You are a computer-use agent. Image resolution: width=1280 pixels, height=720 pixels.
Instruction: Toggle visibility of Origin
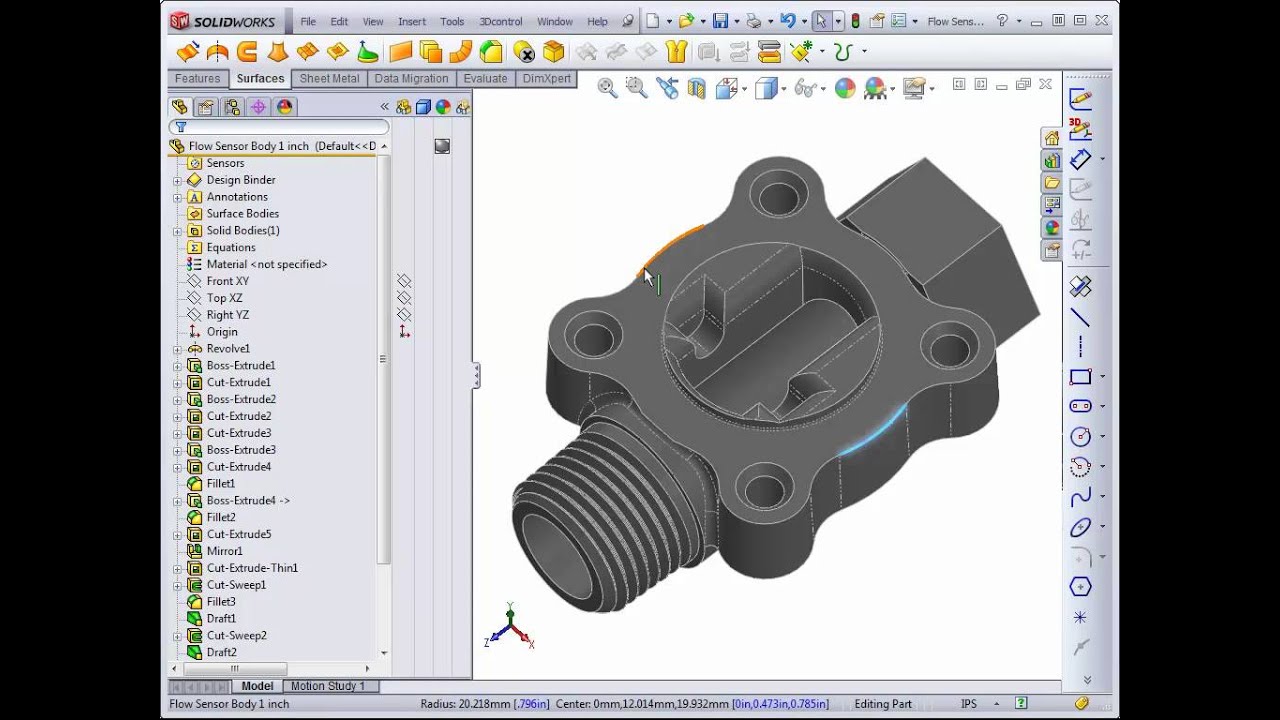coord(404,332)
